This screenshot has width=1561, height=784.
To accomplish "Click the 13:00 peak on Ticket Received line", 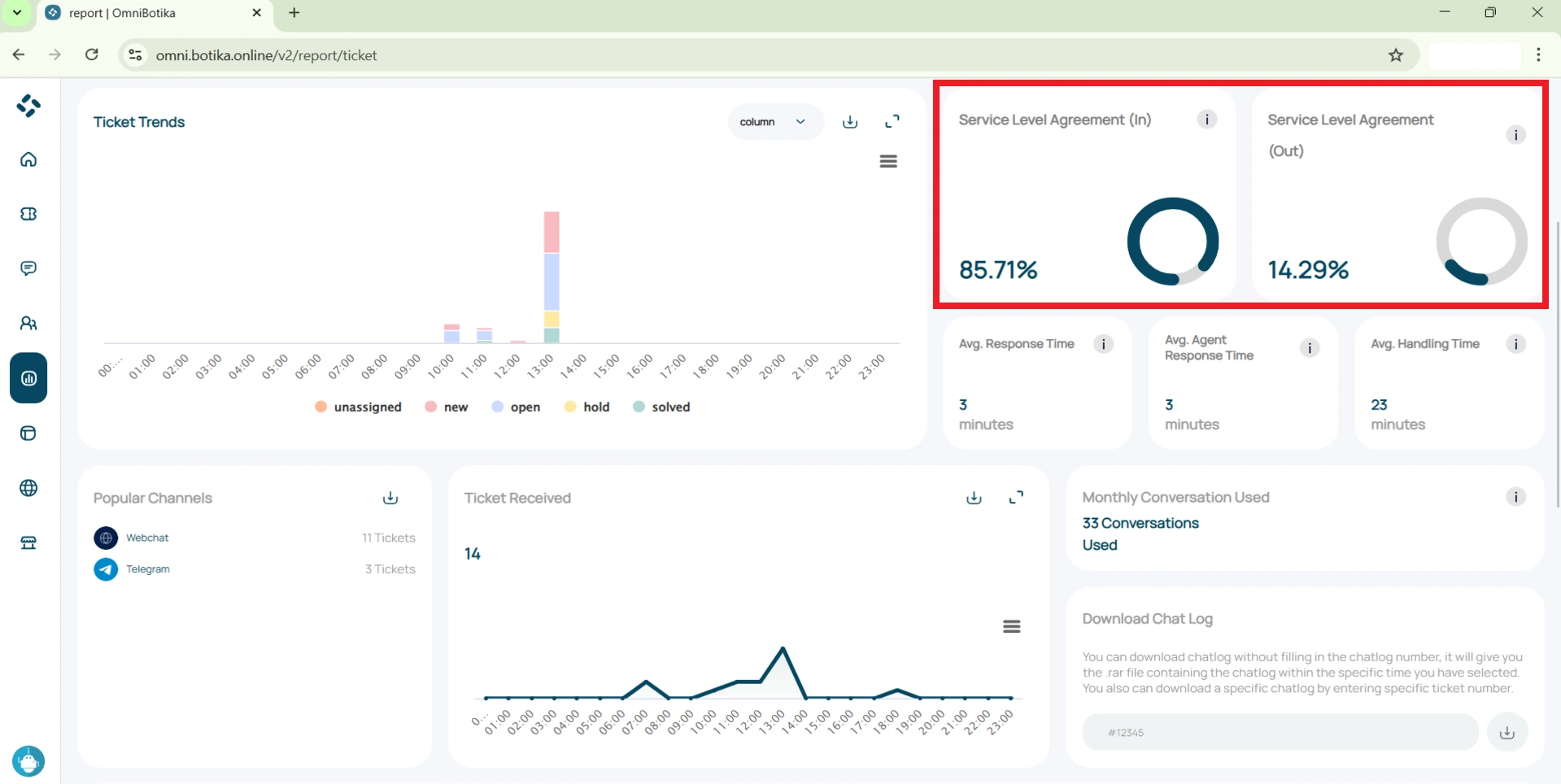I will tap(783, 648).
